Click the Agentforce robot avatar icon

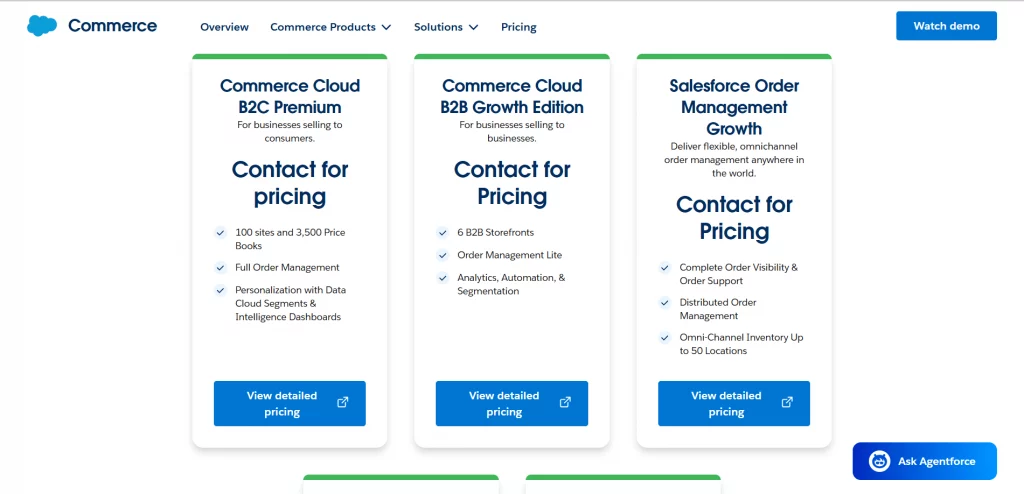coord(880,461)
